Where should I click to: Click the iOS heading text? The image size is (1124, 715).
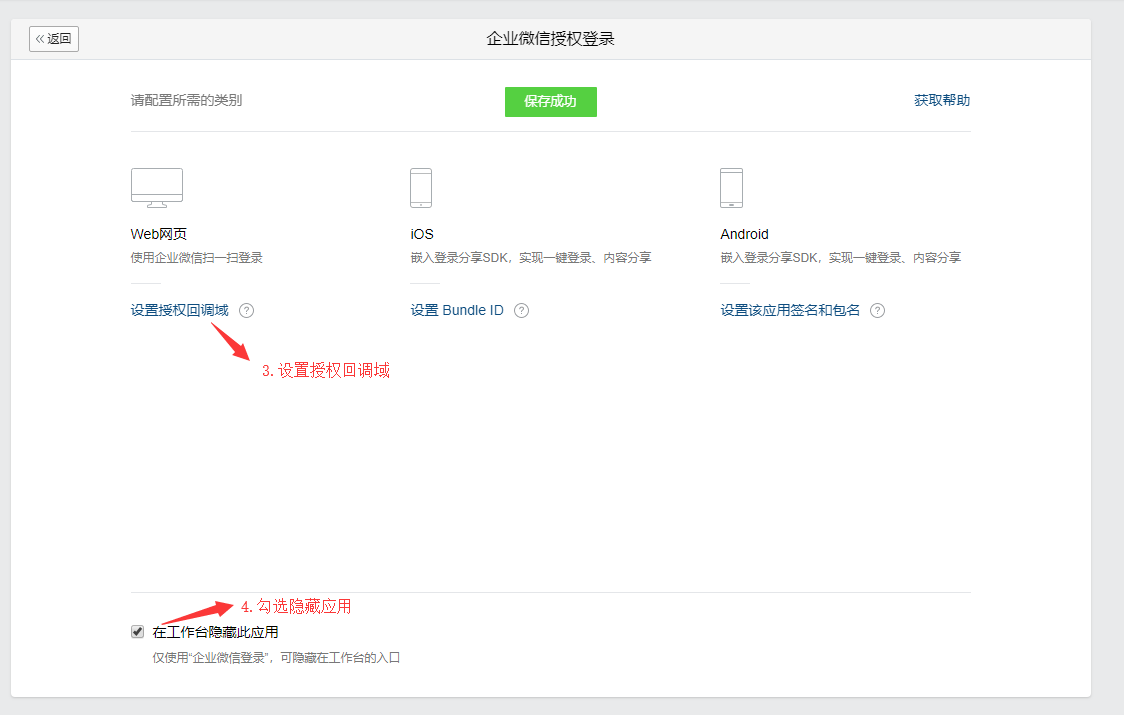(x=422, y=234)
